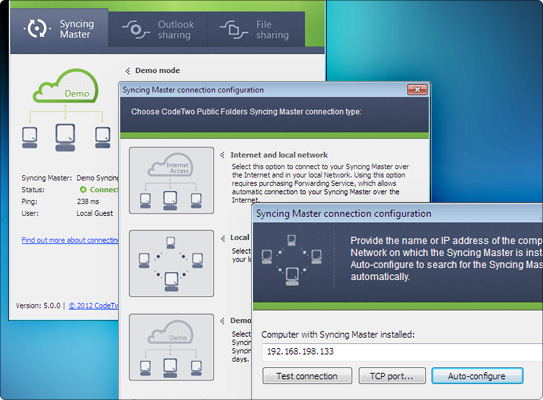Click the IP address field 192.168.198.133

tap(402, 352)
